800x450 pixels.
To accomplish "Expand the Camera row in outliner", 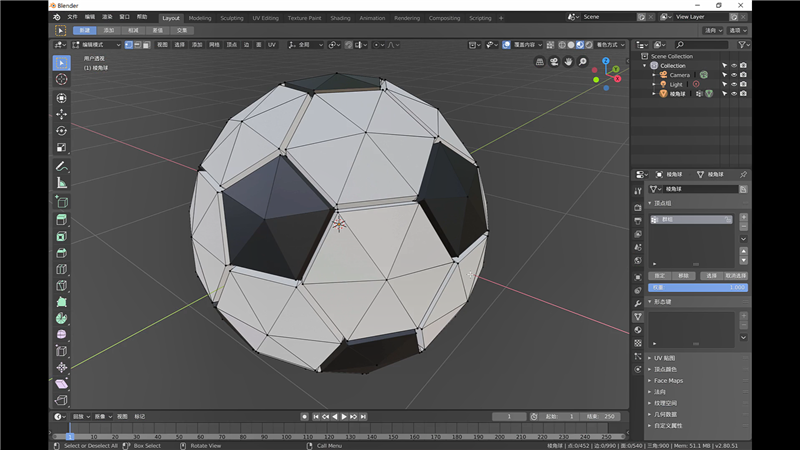I will coord(654,75).
